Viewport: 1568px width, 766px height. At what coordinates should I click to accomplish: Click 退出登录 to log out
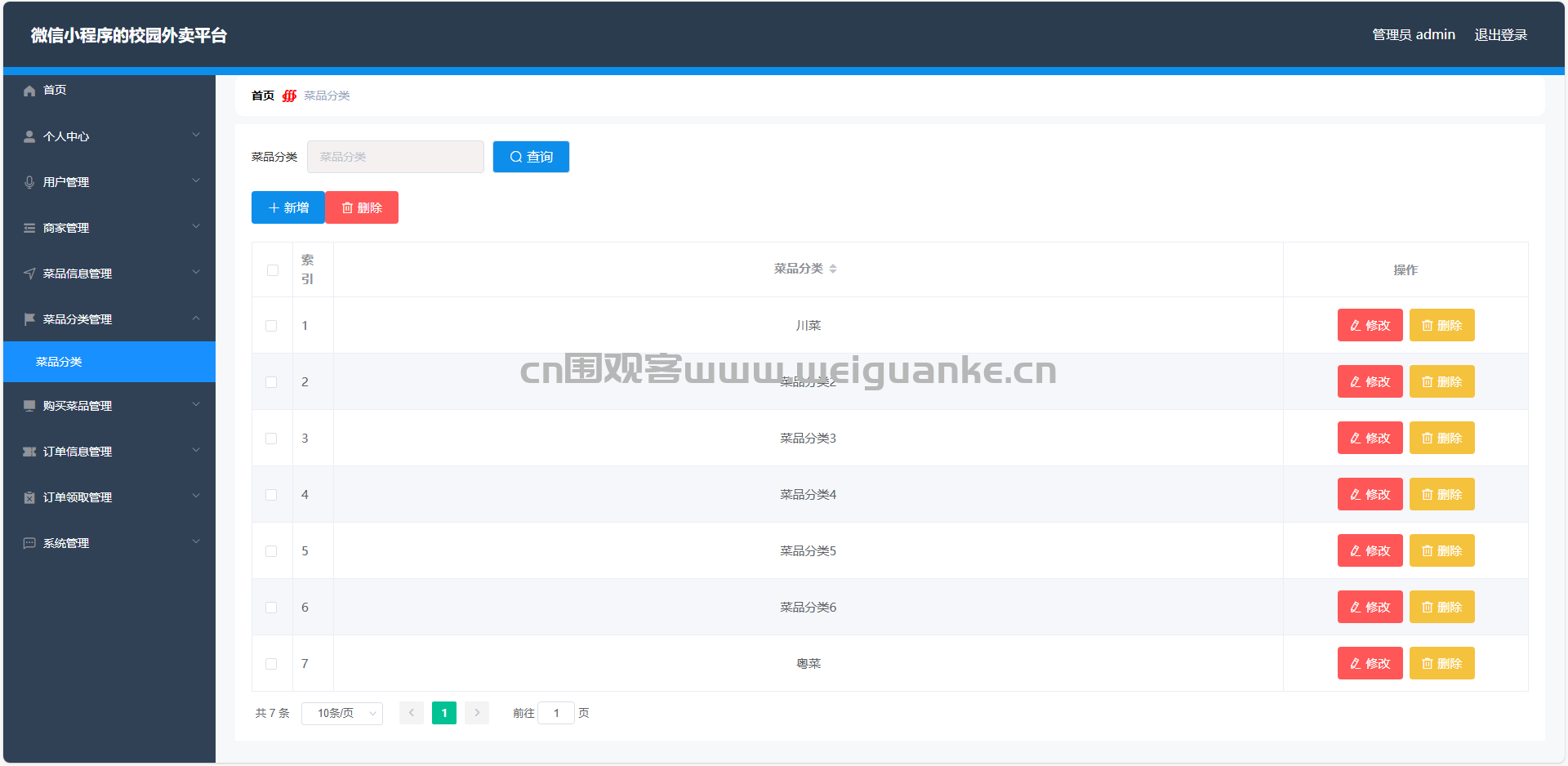1500,34
